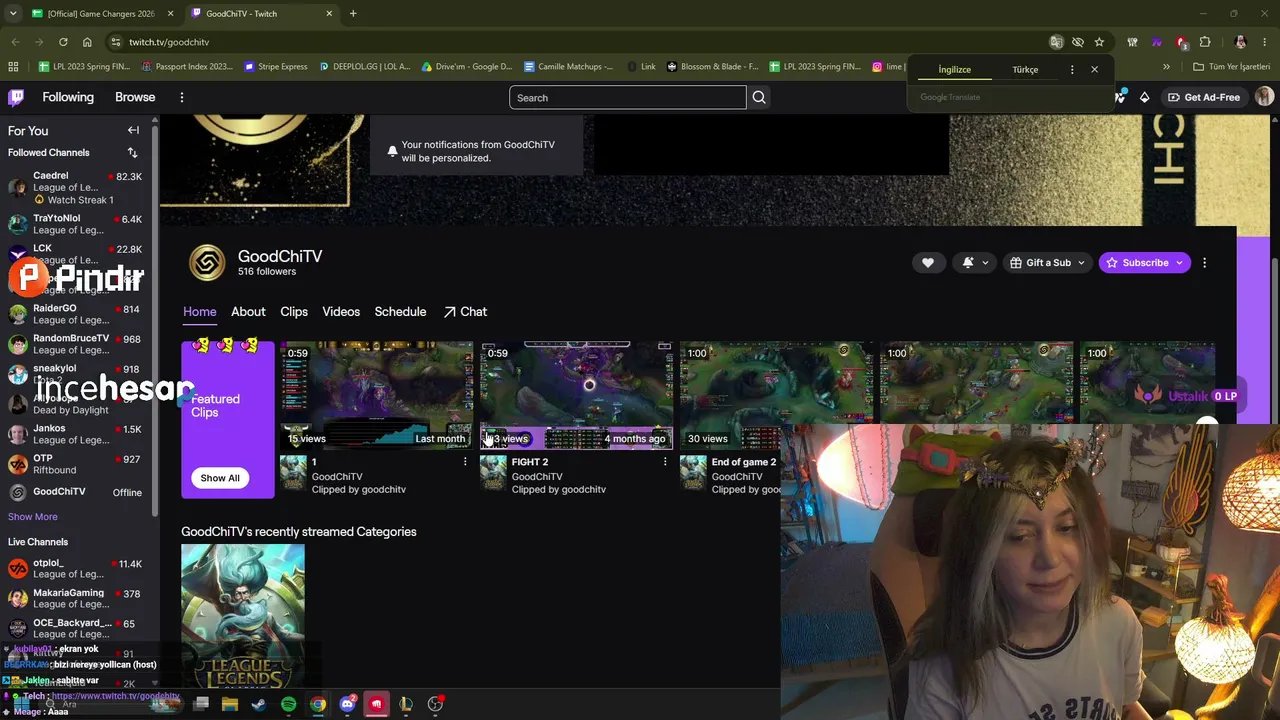This screenshot has height=720, width=1280.
Task: Close the Google Translate popup
Action: click(1094, 69)
